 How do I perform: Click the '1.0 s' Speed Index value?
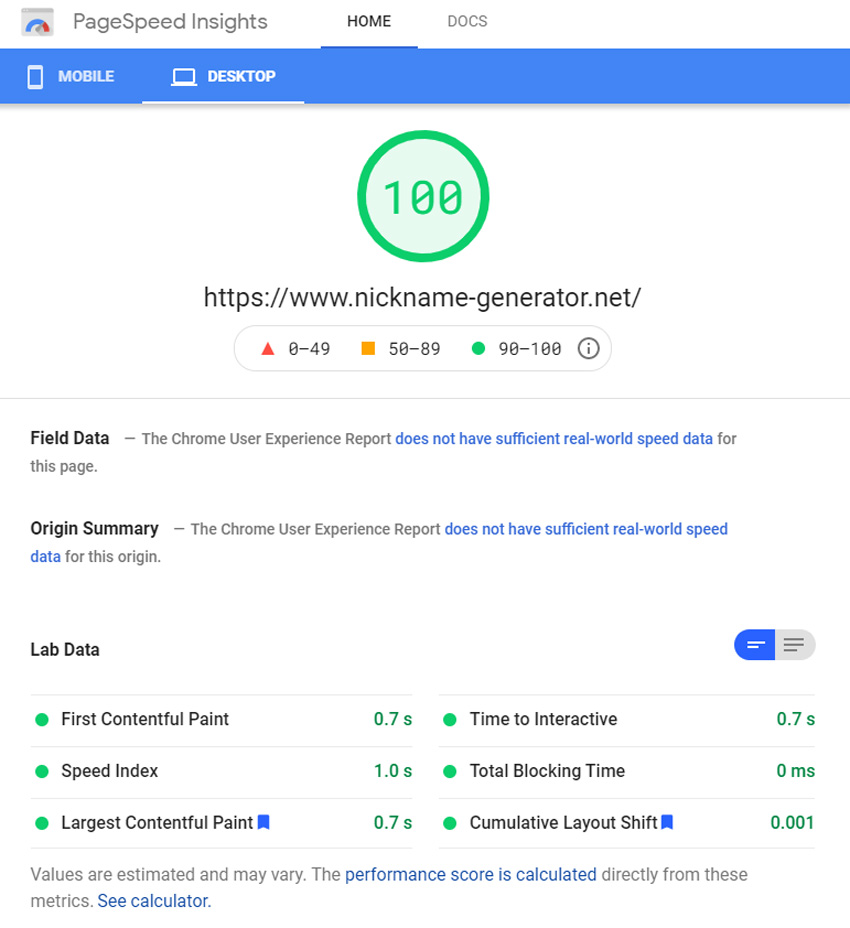(393, 771)
